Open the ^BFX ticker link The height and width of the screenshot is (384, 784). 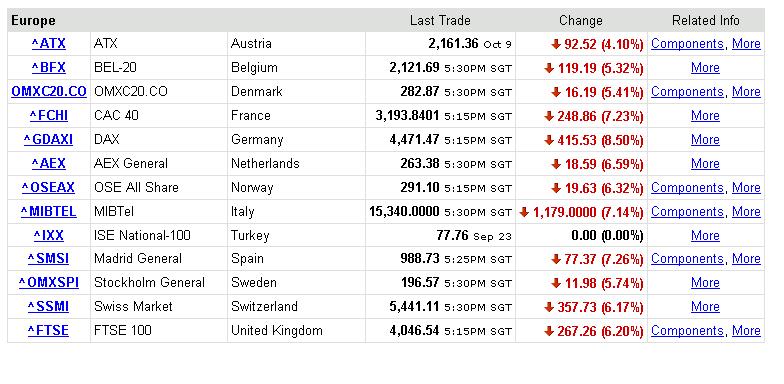pyautogui.click(x=48, y=68)
